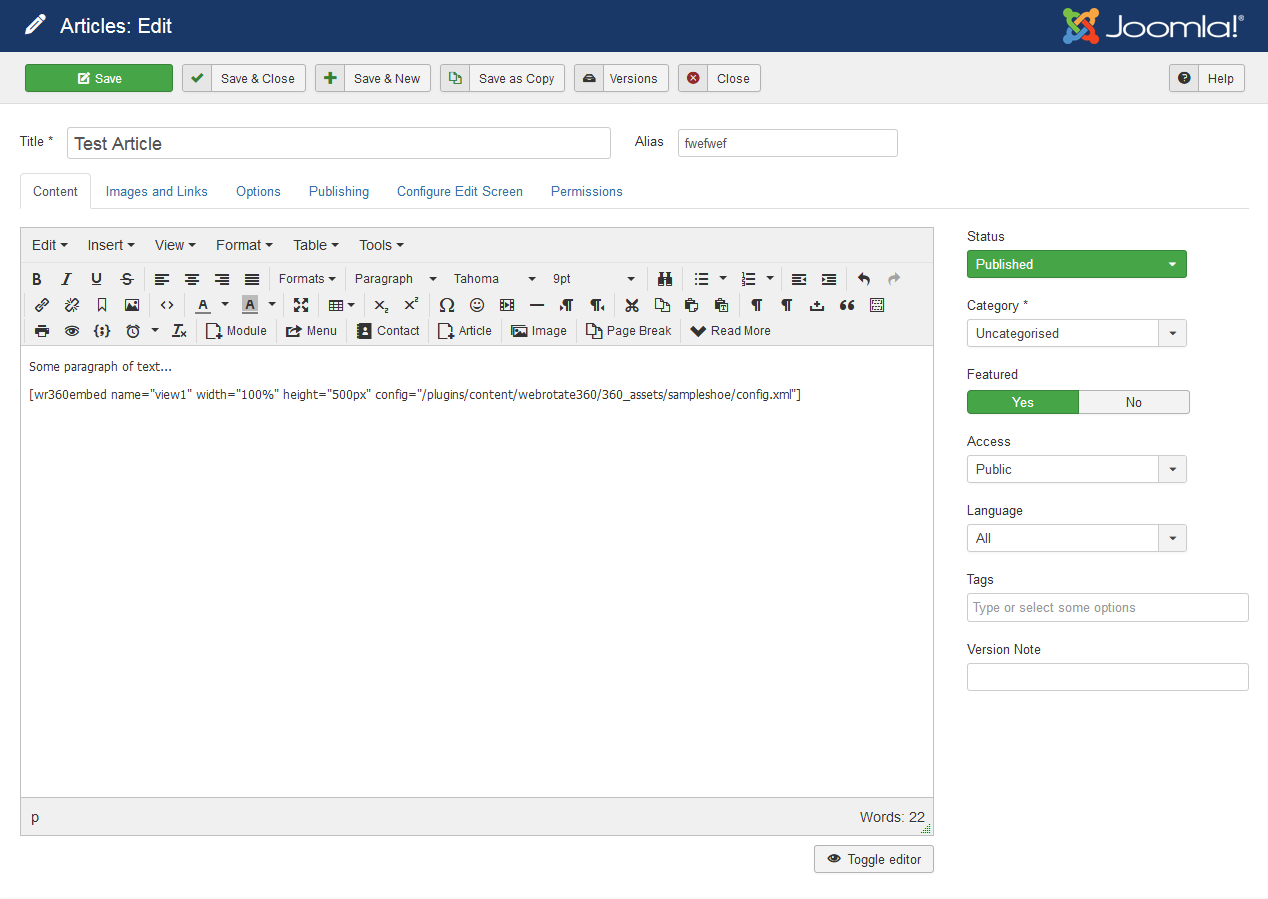
Task: Open the Access Public dropdown
Action: point(1077,469)
